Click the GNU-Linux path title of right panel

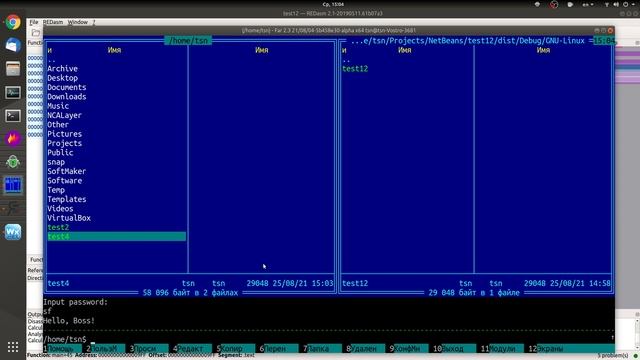click(x=468, y=41)
